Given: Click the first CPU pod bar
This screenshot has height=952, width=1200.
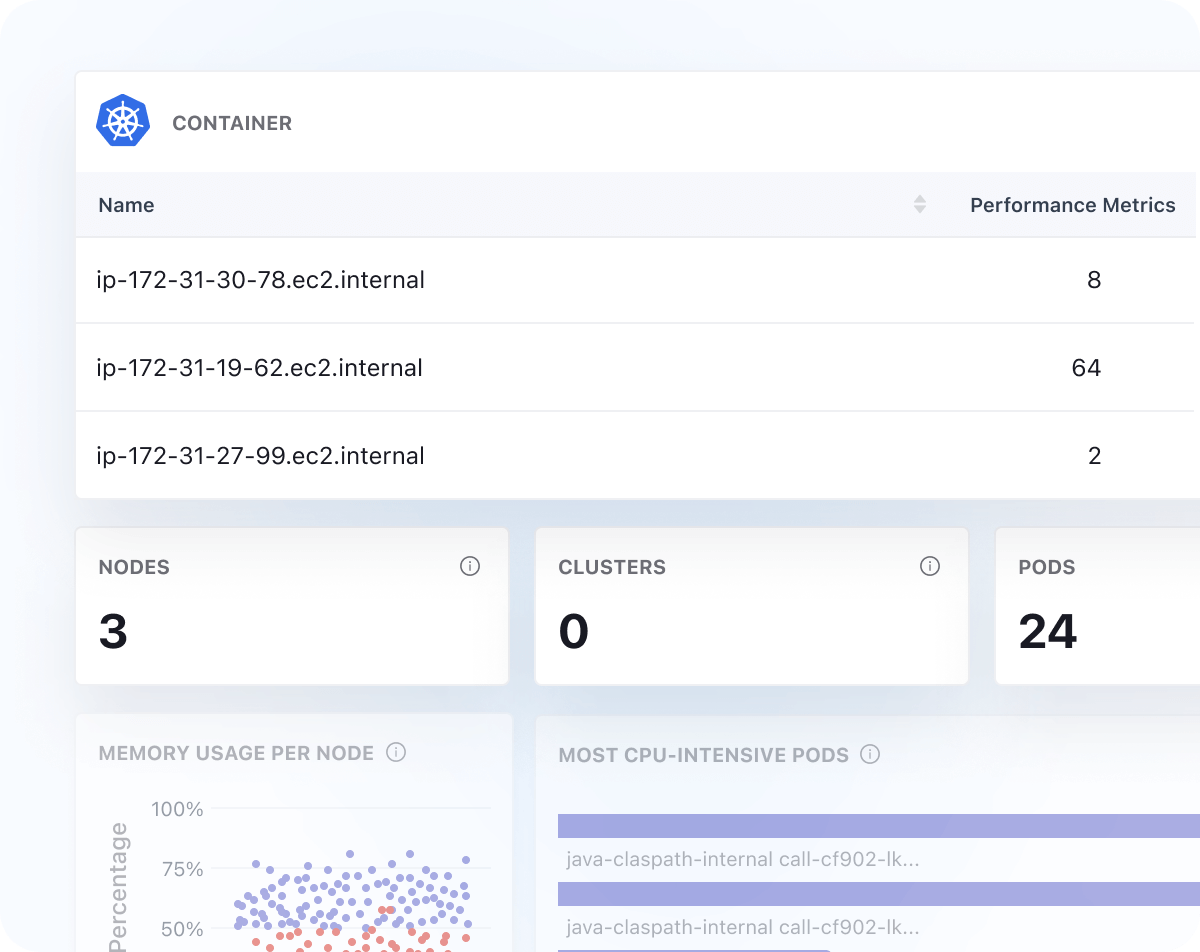Looking at the screenshot, I should click(879, 825).
